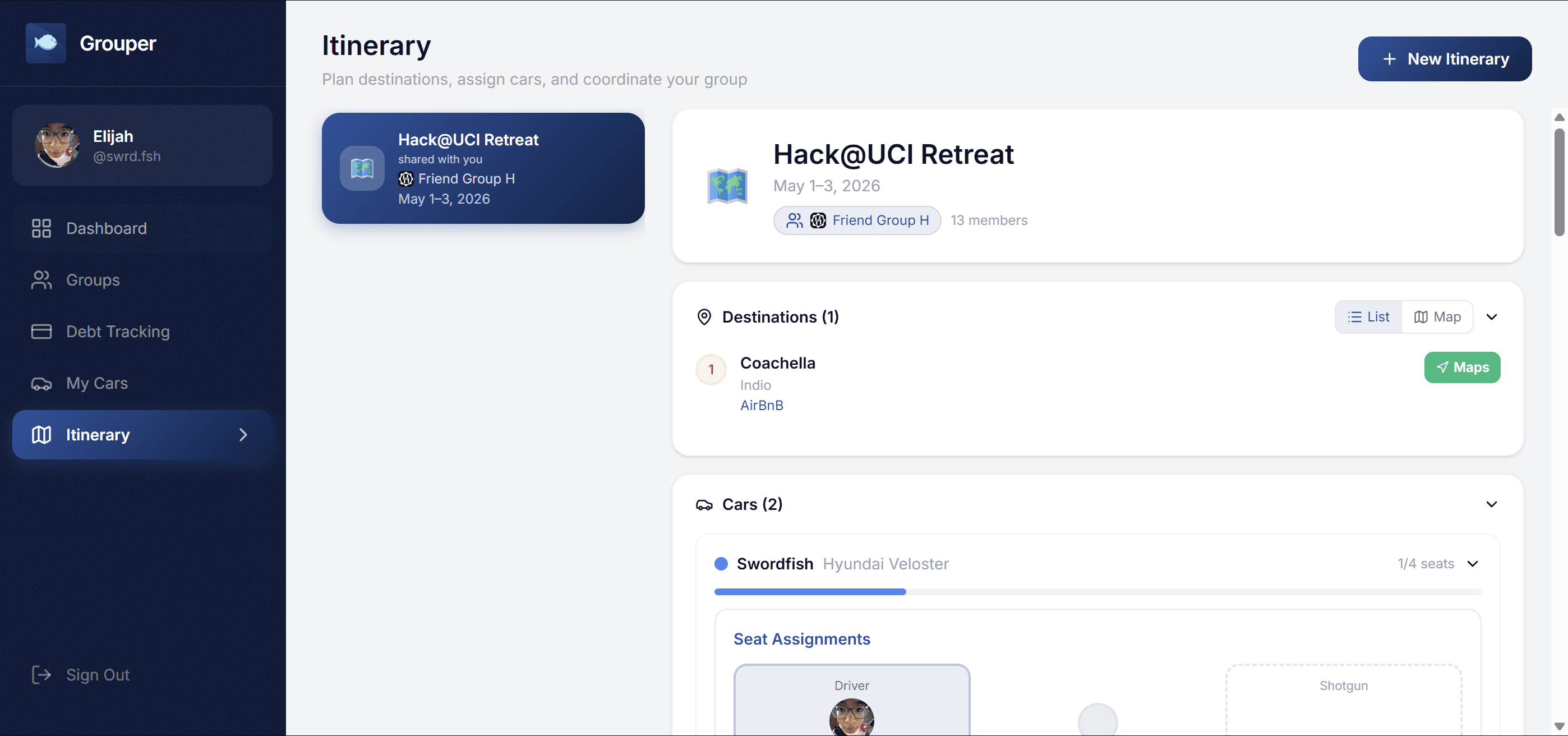
Task: Collapse the Destinations section chevron
Action: (1492, 316)
